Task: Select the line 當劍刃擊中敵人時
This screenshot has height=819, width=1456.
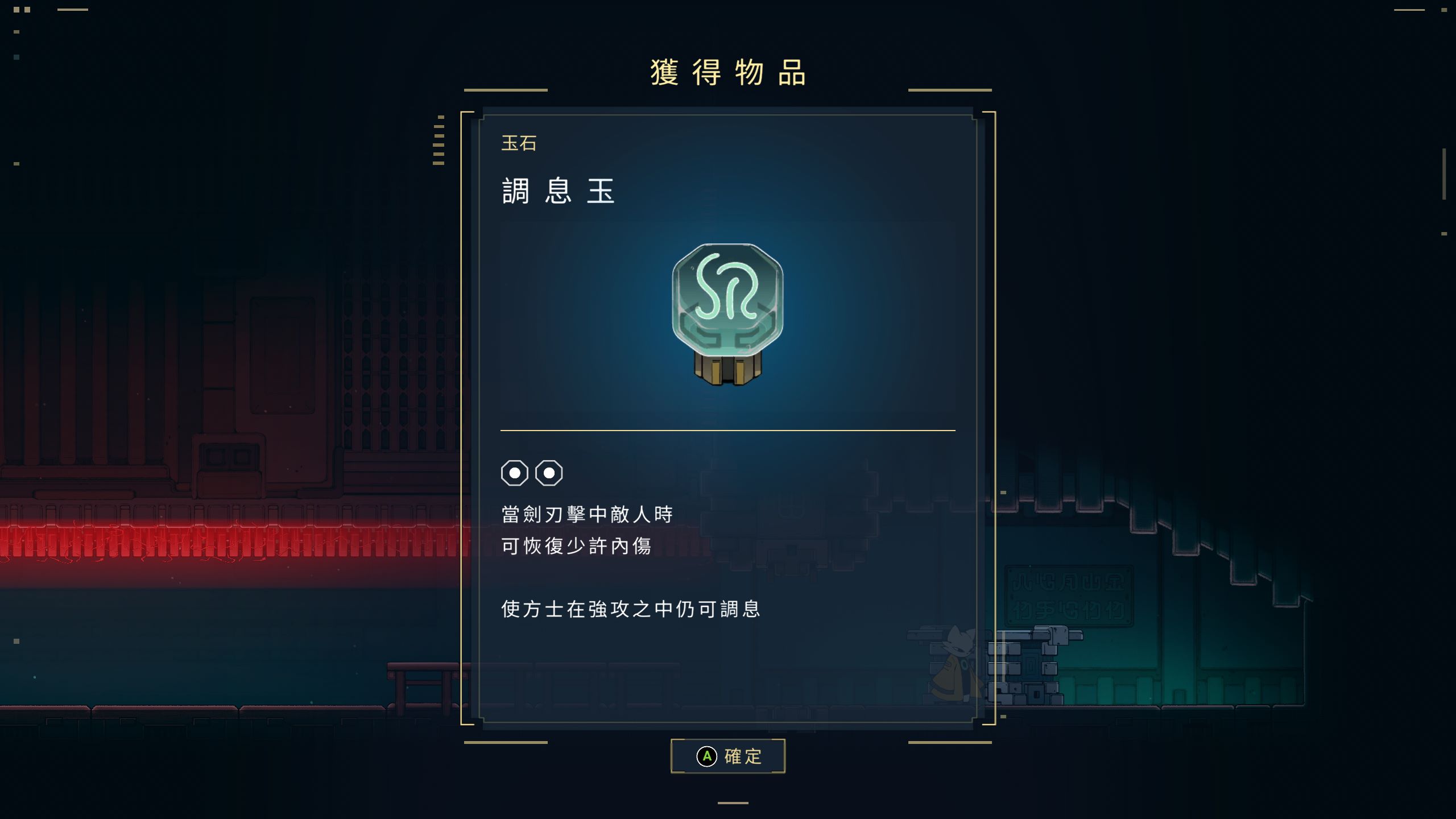Action: 587,515
